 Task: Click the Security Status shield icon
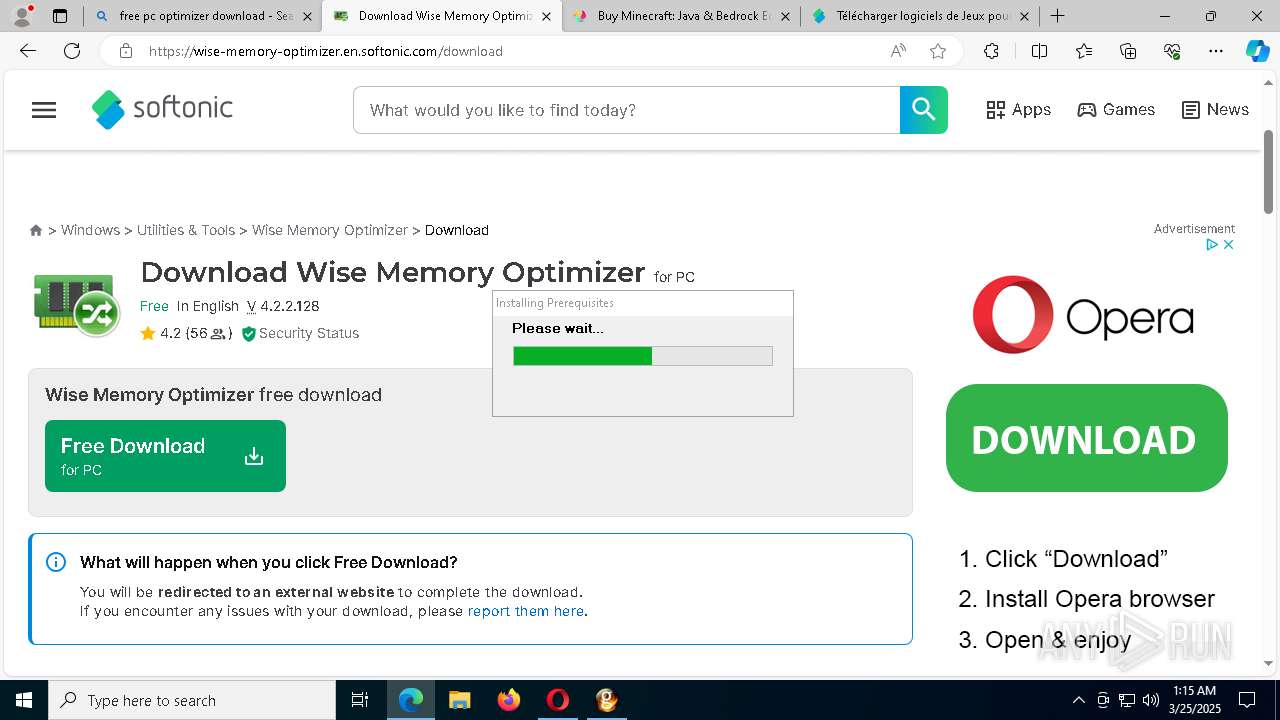[249, 334]
